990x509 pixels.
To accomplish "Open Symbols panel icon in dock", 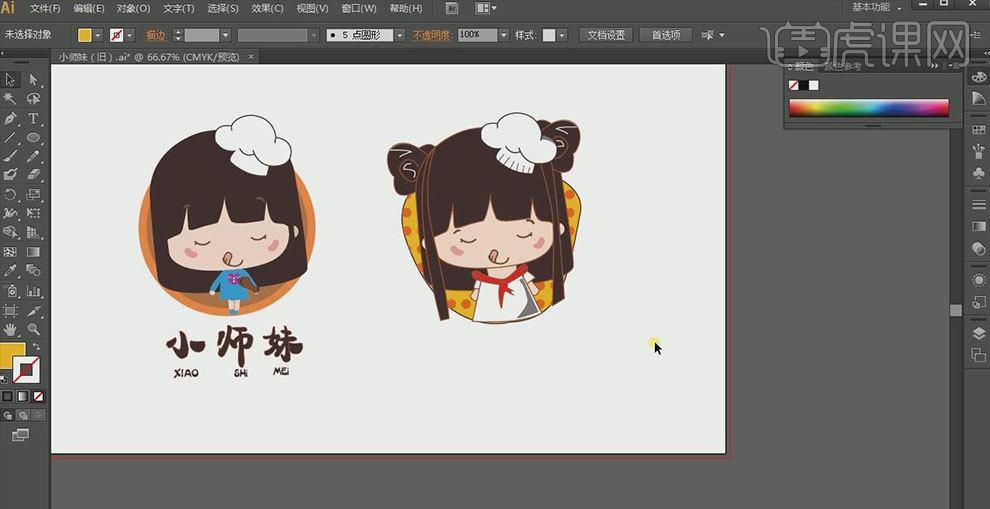I will pyautogui.click(x=977, y=172).
